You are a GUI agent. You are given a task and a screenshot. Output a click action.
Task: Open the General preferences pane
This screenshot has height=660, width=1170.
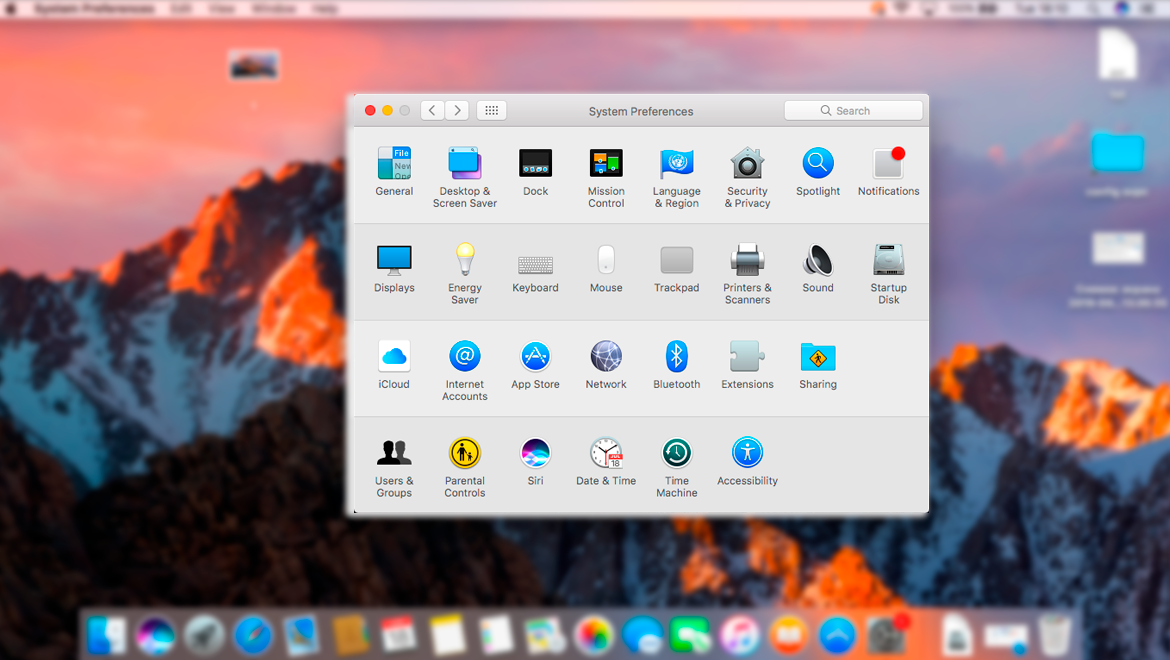click(x=394, y=172)
